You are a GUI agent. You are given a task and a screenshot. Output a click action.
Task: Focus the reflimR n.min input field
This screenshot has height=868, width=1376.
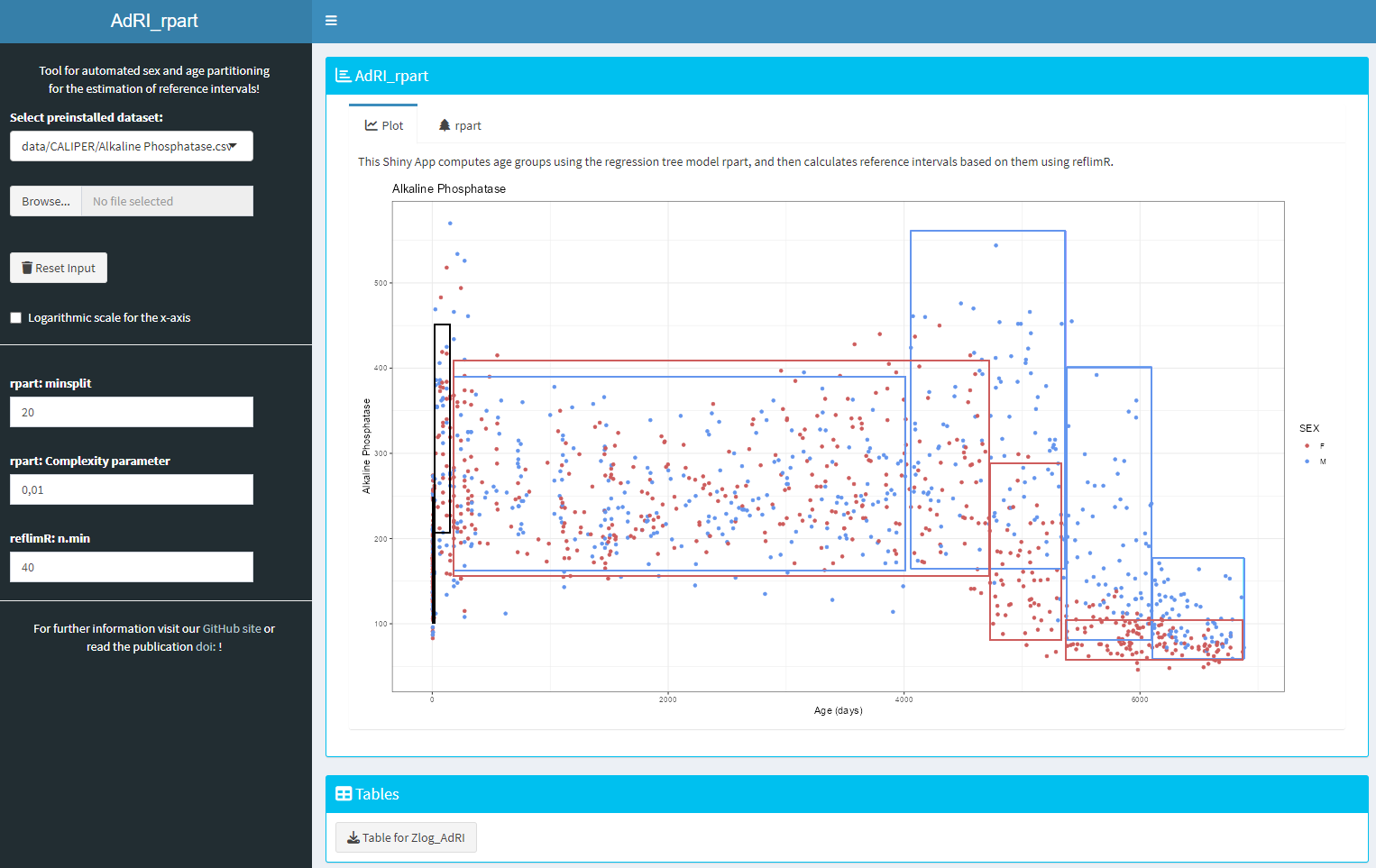point(132,567)
